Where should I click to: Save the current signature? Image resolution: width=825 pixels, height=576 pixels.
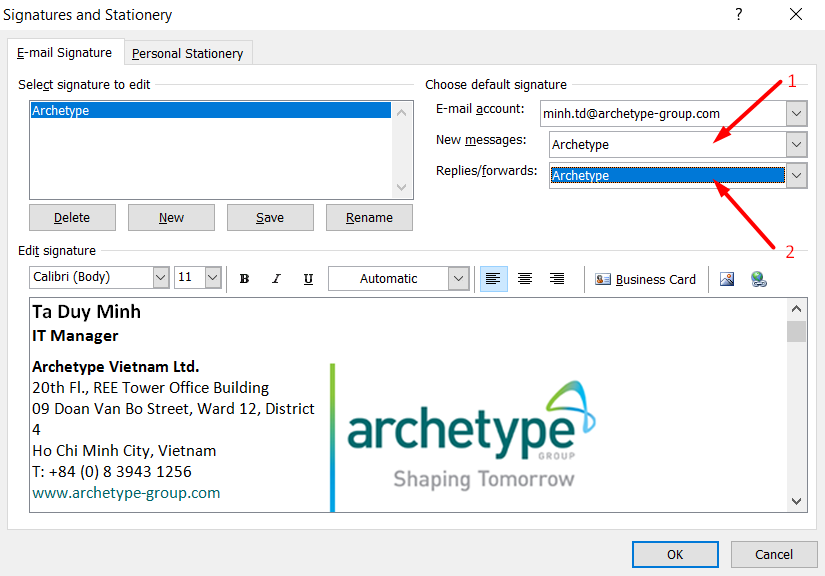[270, 218]
